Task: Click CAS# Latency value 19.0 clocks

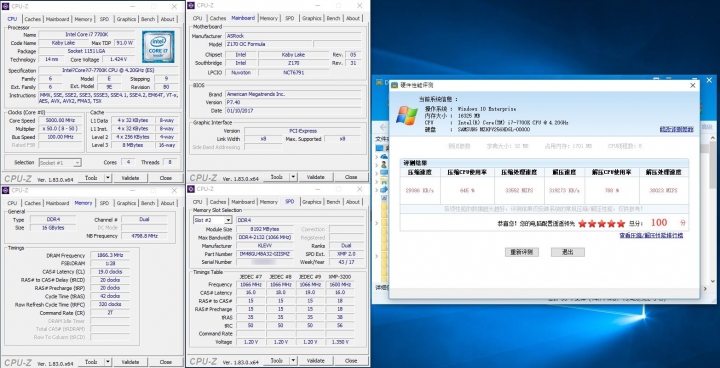Action: [x=110, y=272]
